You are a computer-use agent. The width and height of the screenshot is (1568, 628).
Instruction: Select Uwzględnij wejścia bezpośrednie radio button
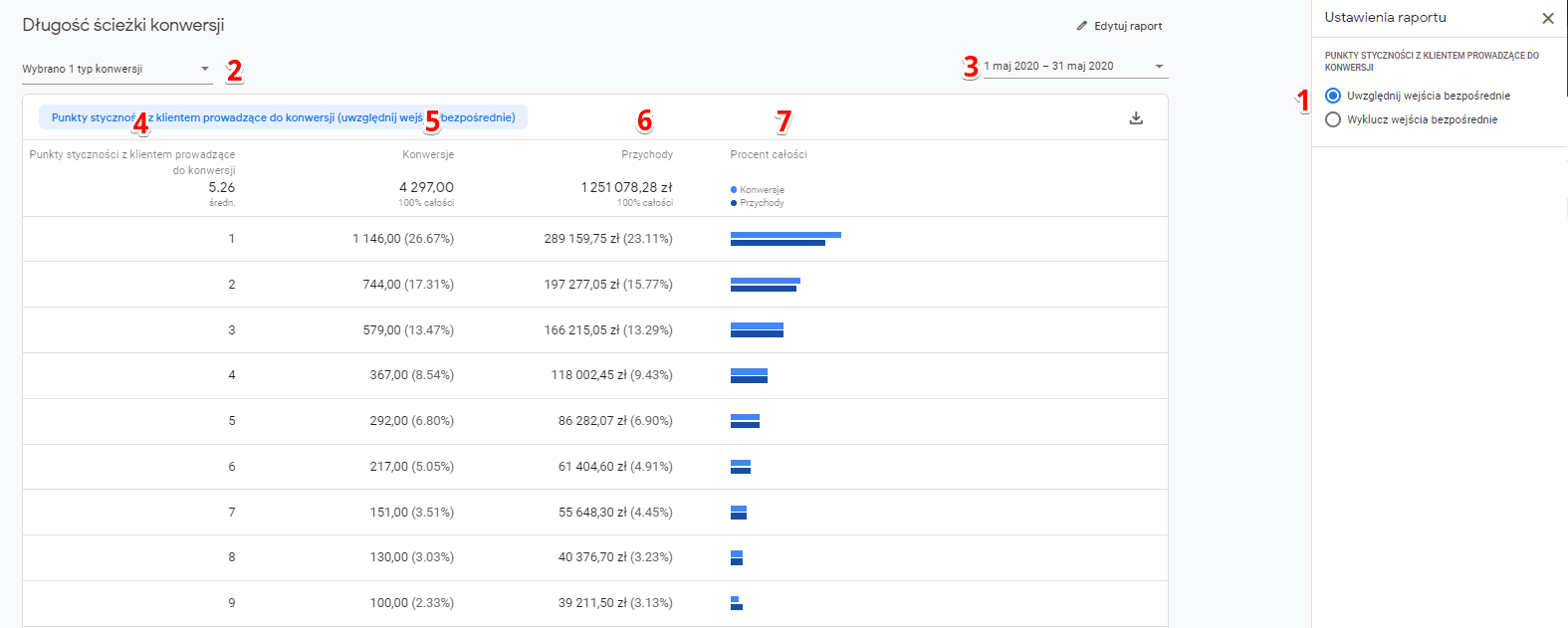(1333, 96)
